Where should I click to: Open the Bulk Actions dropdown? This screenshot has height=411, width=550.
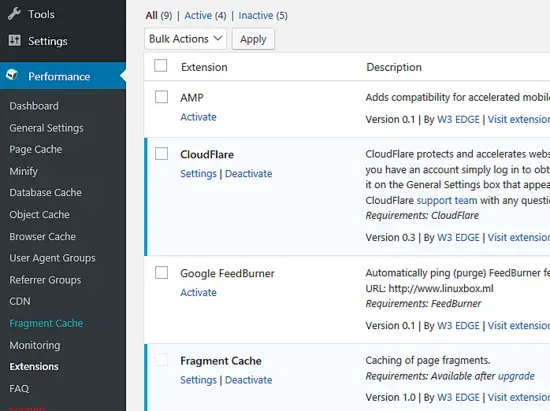point(185,39)
